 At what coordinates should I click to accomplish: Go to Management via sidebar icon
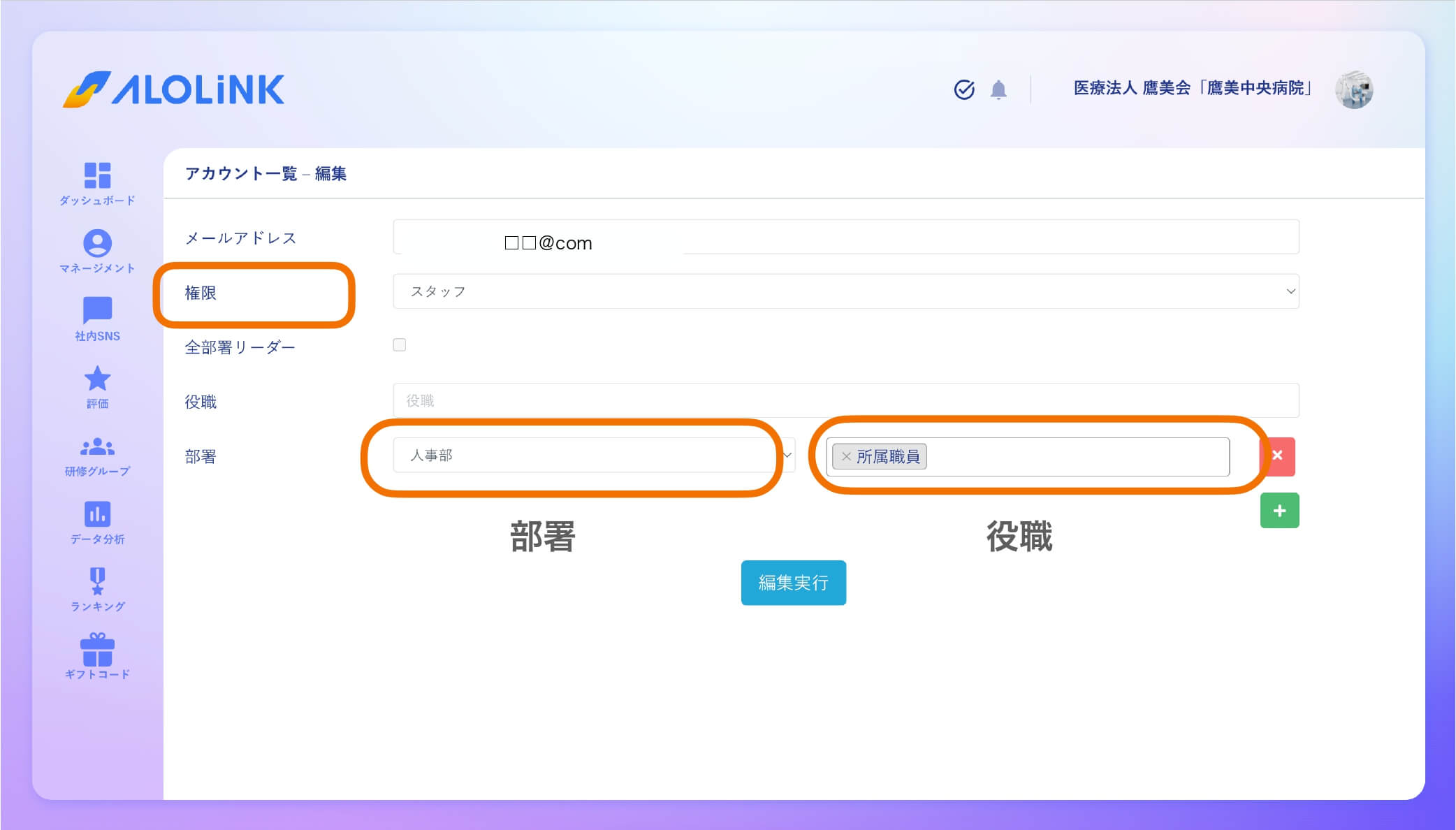pyautogui.click(x=97, y=243)
